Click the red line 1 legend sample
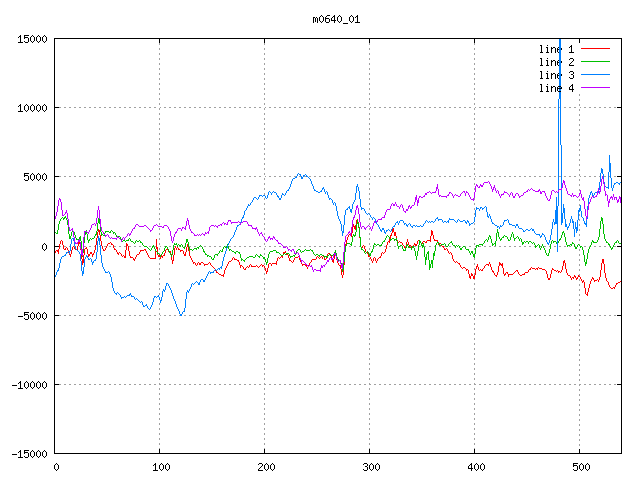This screenshot has height=480, width=640. click(x=595, y=48)
